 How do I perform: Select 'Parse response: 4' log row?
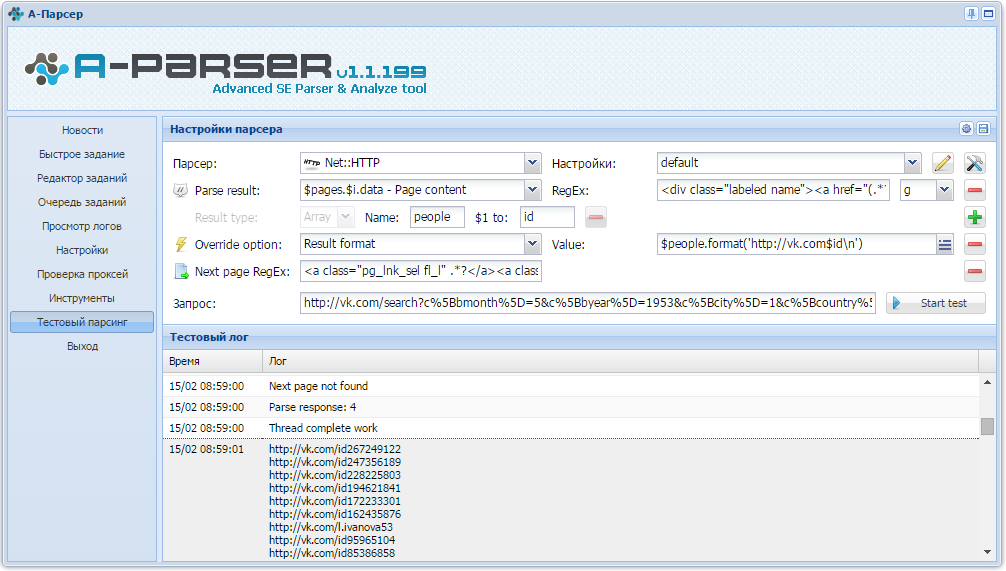pyautogui.click(x=571, y=407)
